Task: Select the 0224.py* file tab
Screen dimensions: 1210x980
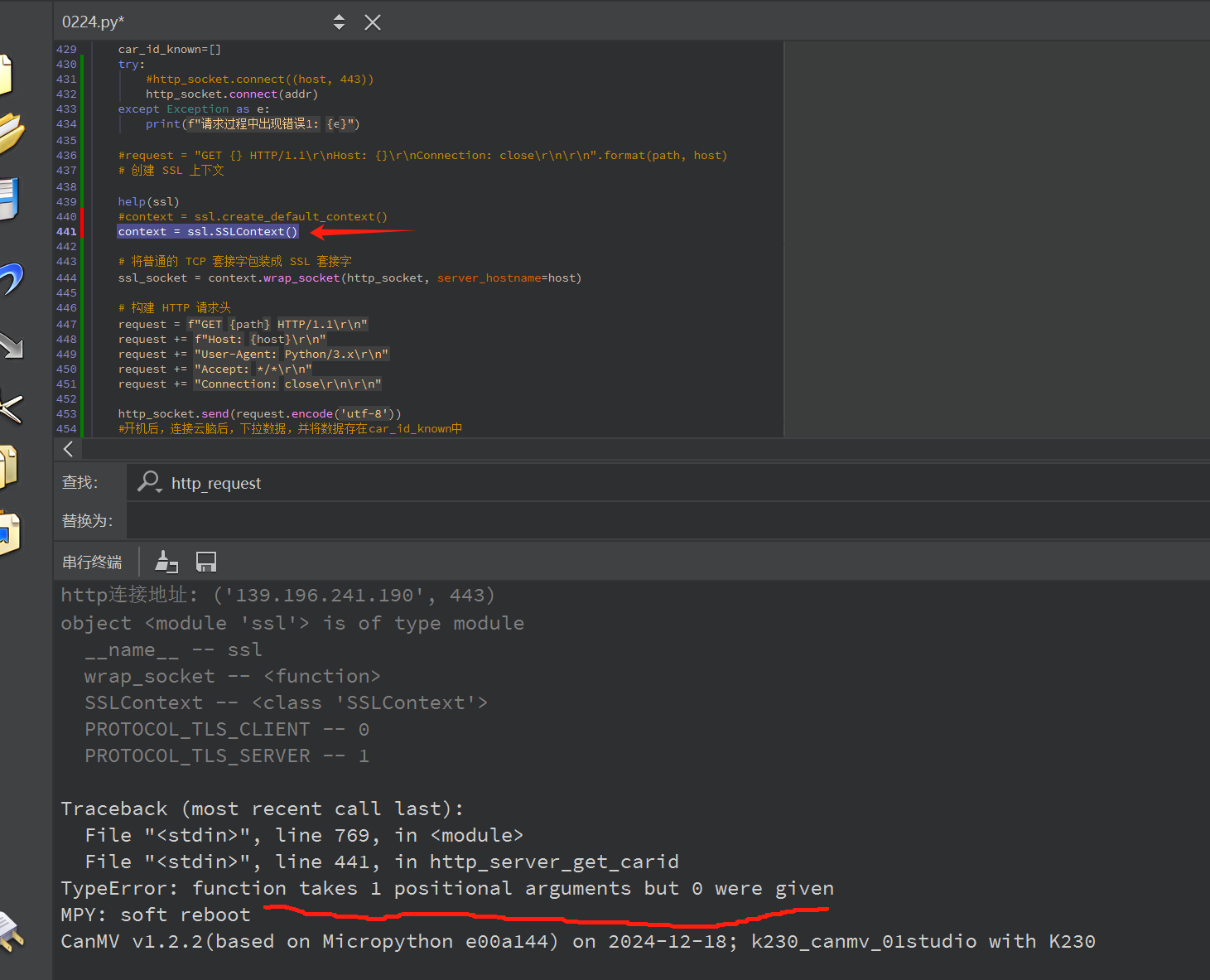Action: pos(93,22)
